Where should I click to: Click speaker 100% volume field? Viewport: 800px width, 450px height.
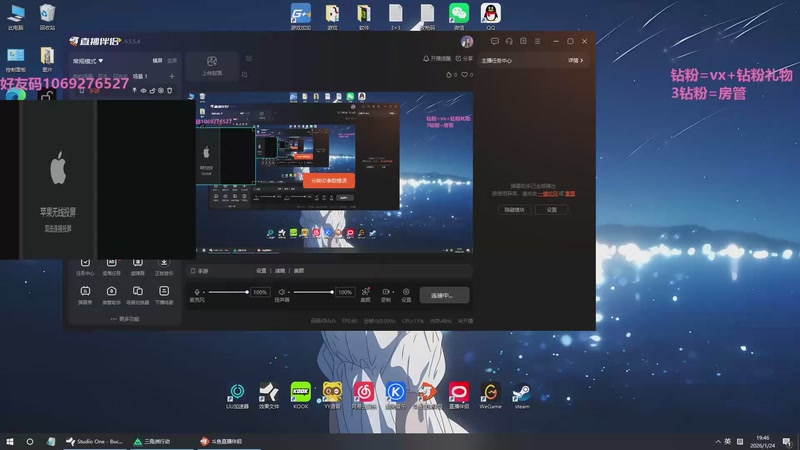(x=345, y=292)
